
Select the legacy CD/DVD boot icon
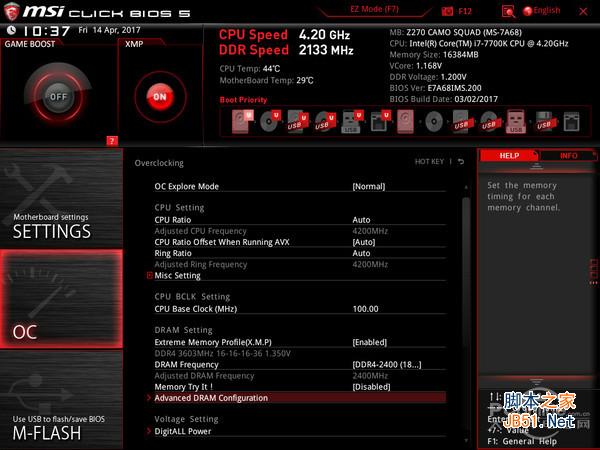pyautogui.click(x=434, y=122)
